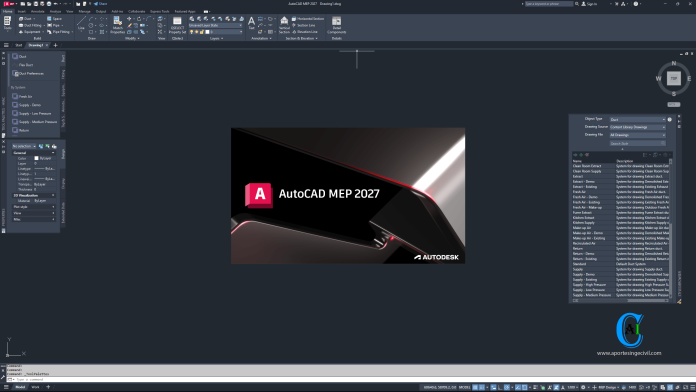
Task: Select the Pipe Fitting tool
Action: [x=59, y=32]
